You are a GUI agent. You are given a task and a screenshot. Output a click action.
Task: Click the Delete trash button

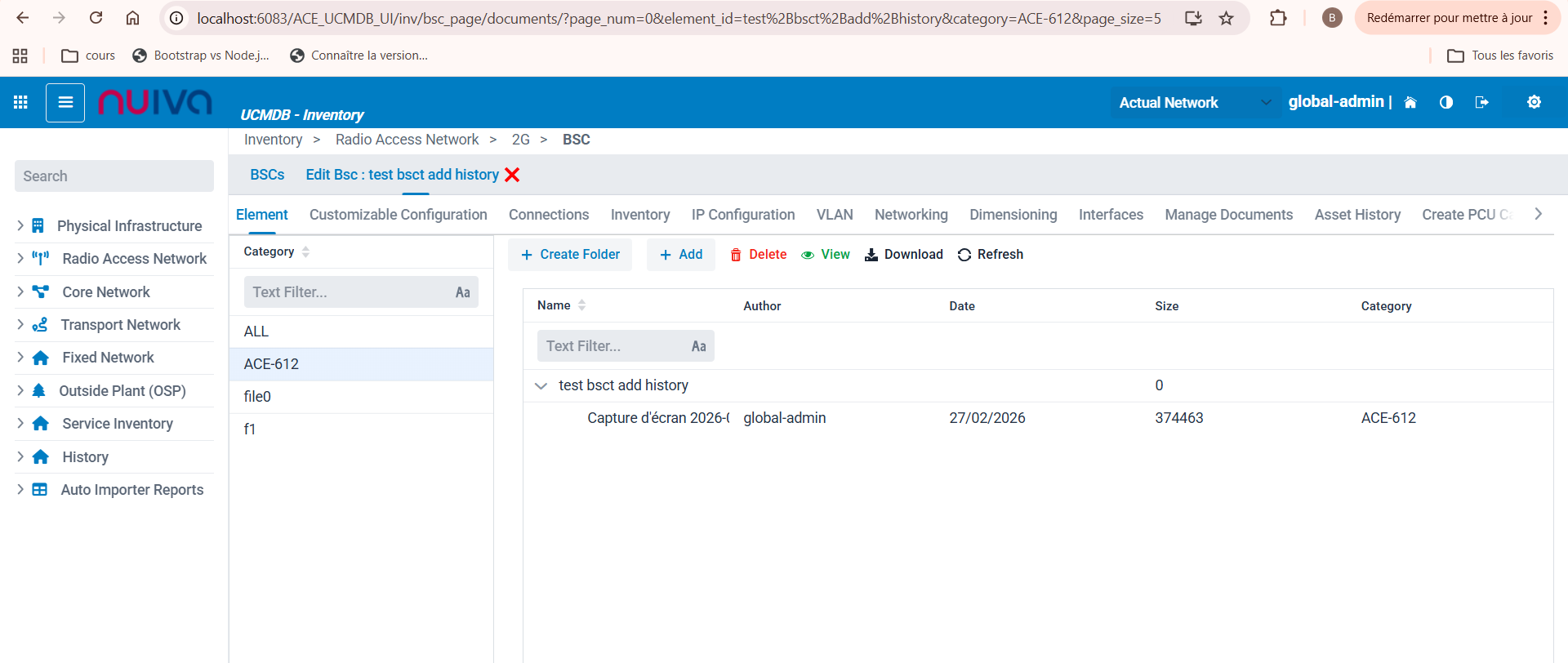click(x=758, y=255)
